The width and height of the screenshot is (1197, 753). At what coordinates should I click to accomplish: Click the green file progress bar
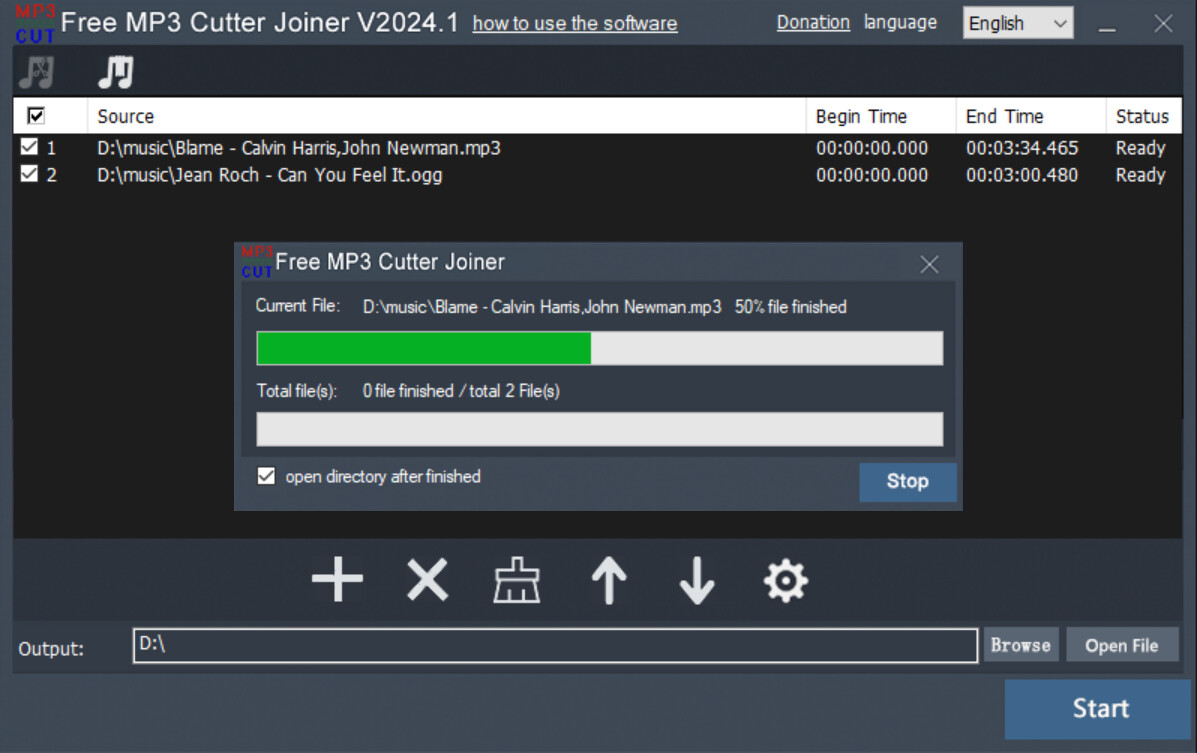[x=423, y=348]
